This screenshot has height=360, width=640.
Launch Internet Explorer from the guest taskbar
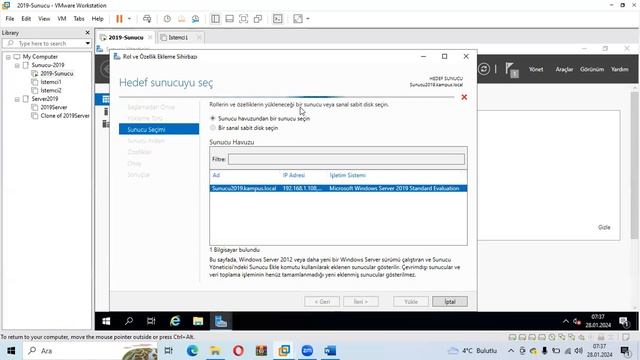[175, 322]
